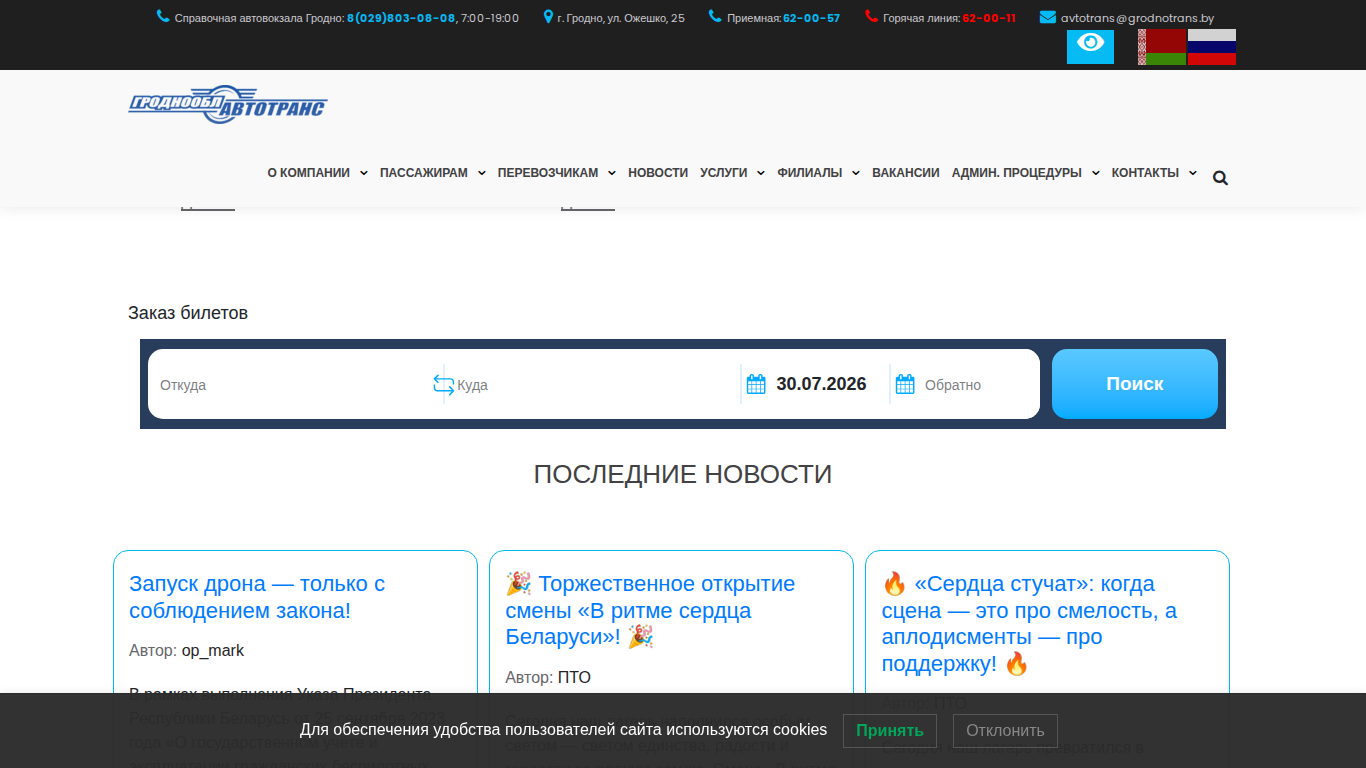Click the phone icon next to Приемная
Image resolution: width=1366 pixels, height=768 pixels.
715,17
